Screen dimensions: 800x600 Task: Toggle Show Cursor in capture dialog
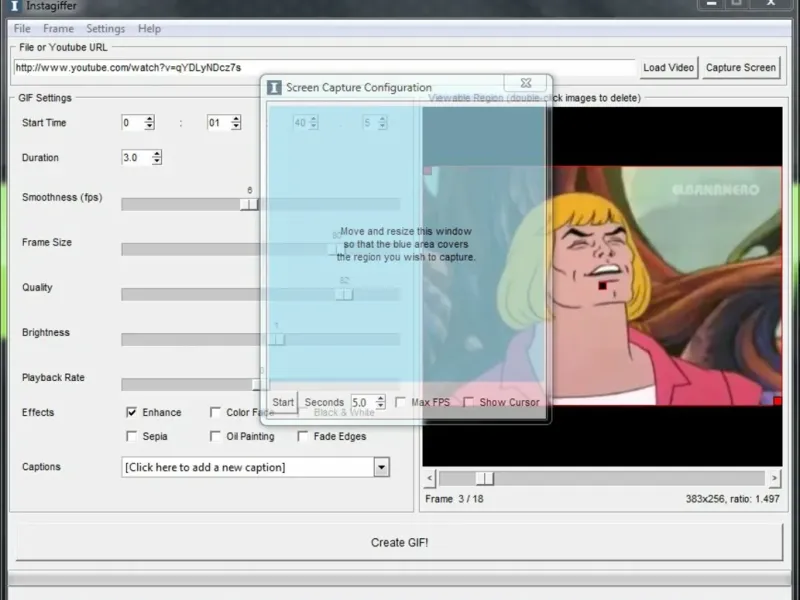tap(468, 402)
